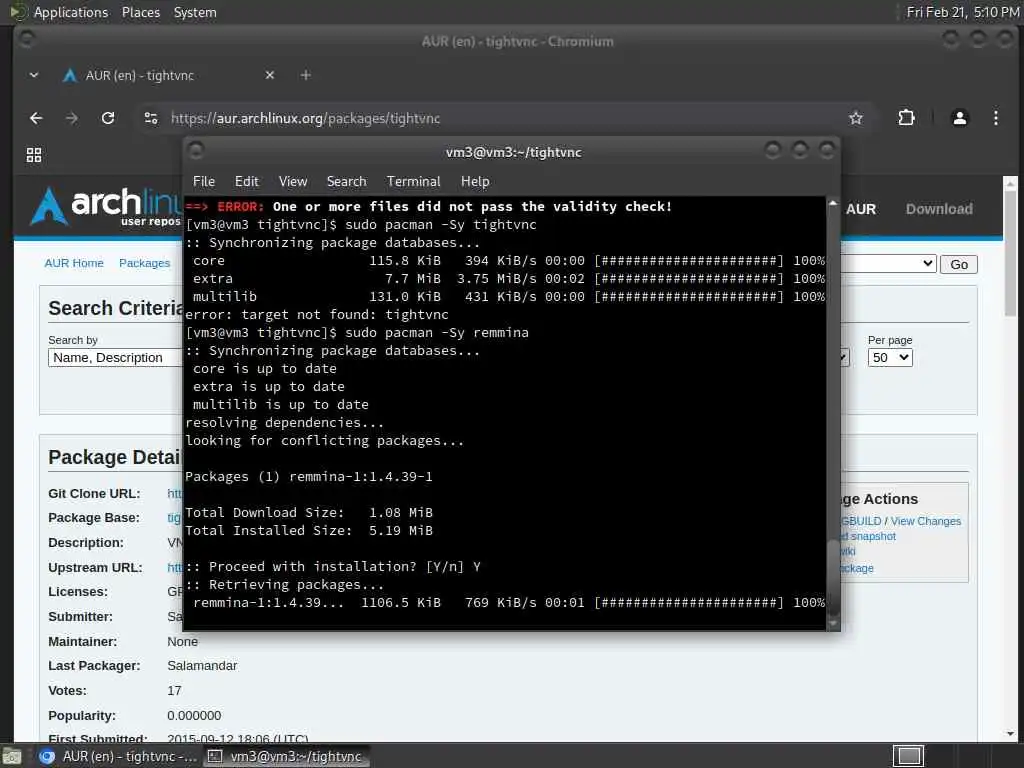Open terminal View menu
This screenshot has height=768, width=1024.
click(293, 182)
